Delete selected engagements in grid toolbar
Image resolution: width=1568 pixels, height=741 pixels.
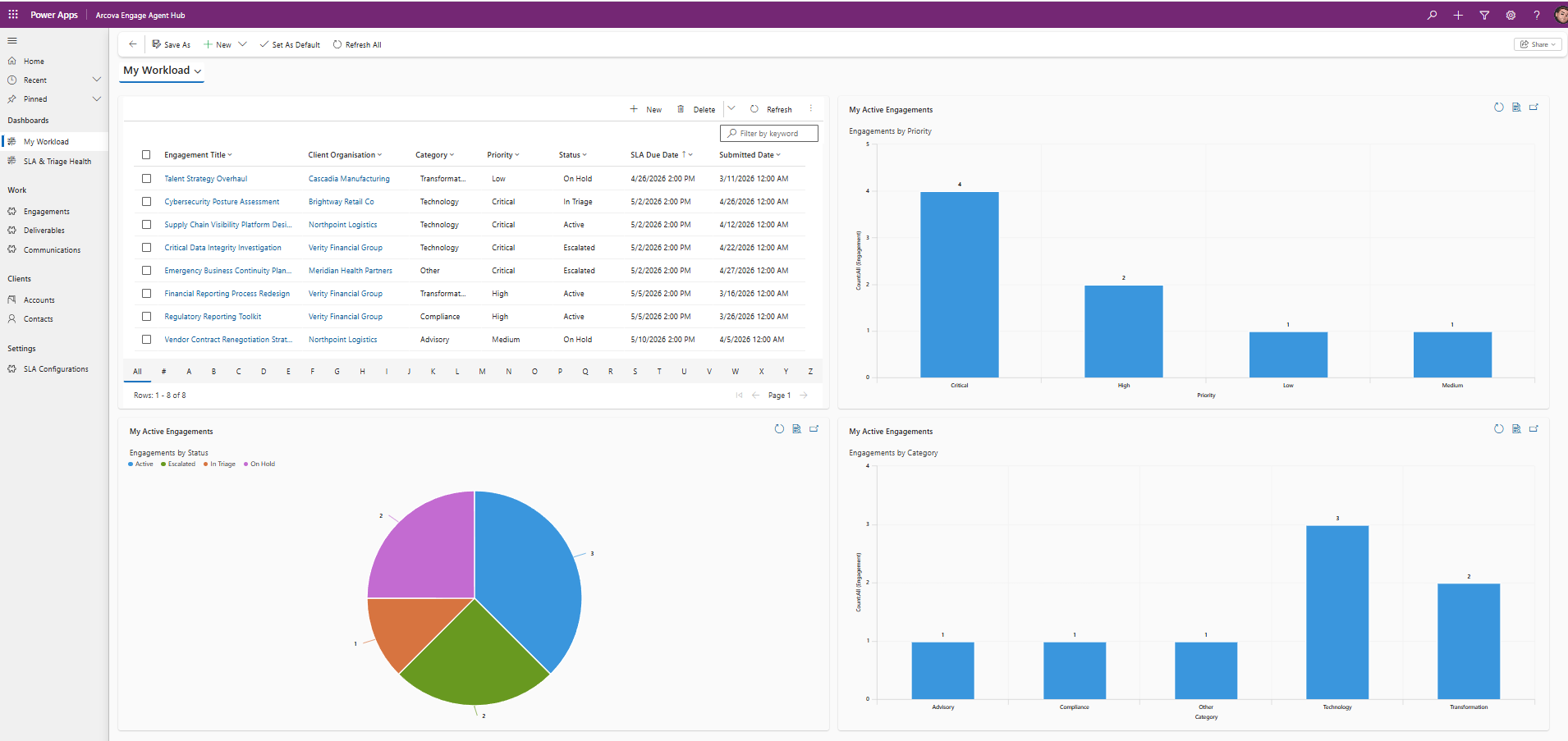pos(696,109)
